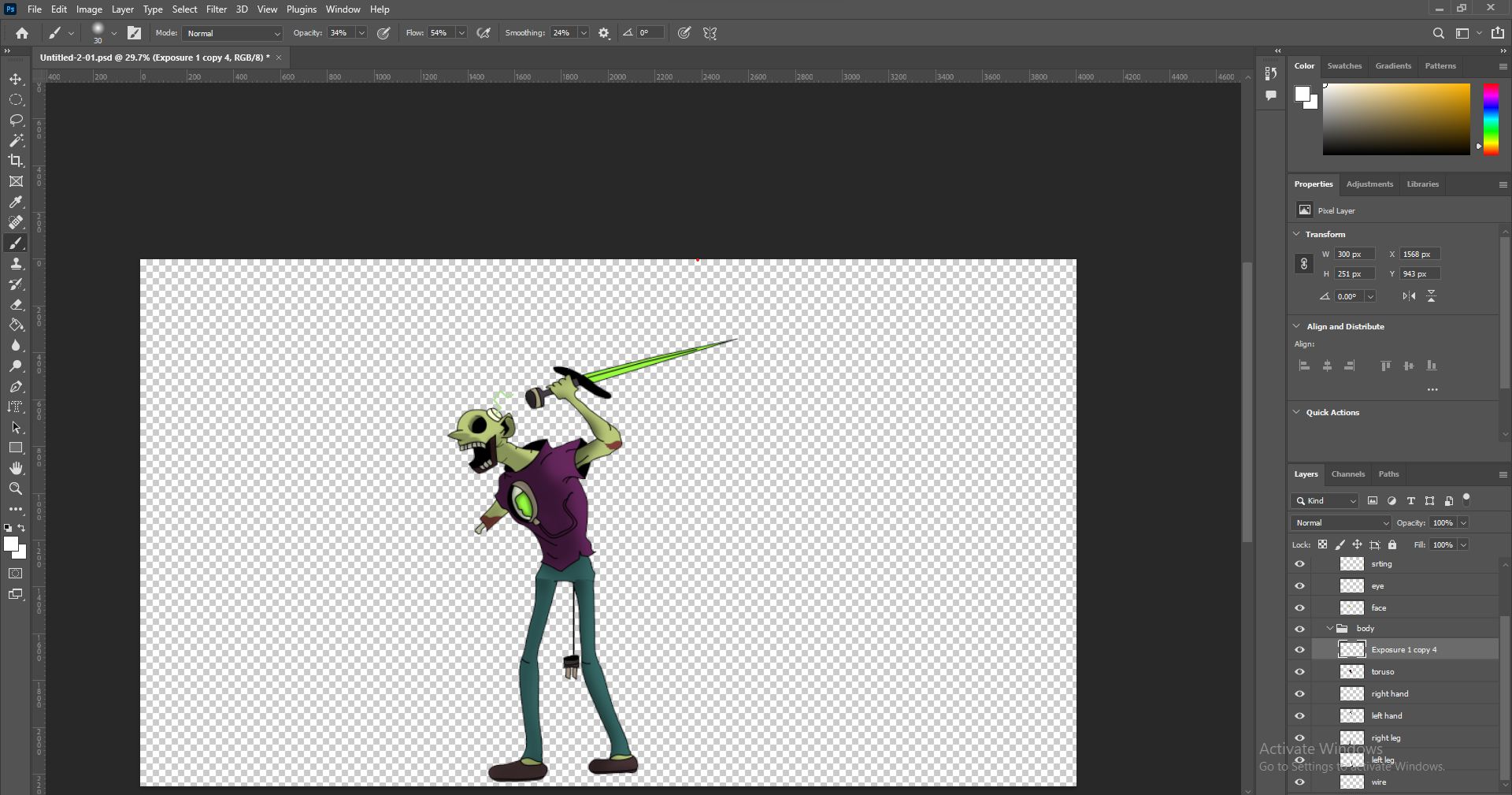Open the Plugins menu
The height and width of the screenshot is (795, 1512).
pos(302,9)
